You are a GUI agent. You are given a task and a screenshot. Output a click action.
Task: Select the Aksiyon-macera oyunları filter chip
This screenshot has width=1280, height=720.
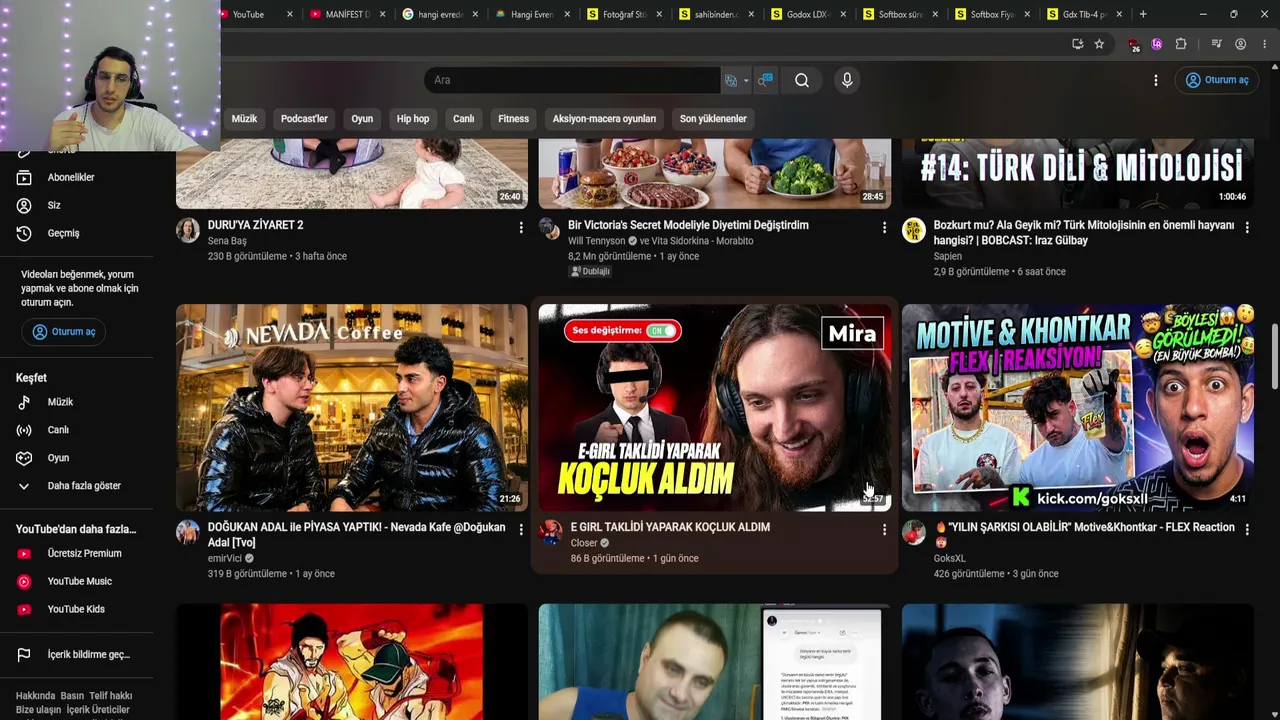604,119
